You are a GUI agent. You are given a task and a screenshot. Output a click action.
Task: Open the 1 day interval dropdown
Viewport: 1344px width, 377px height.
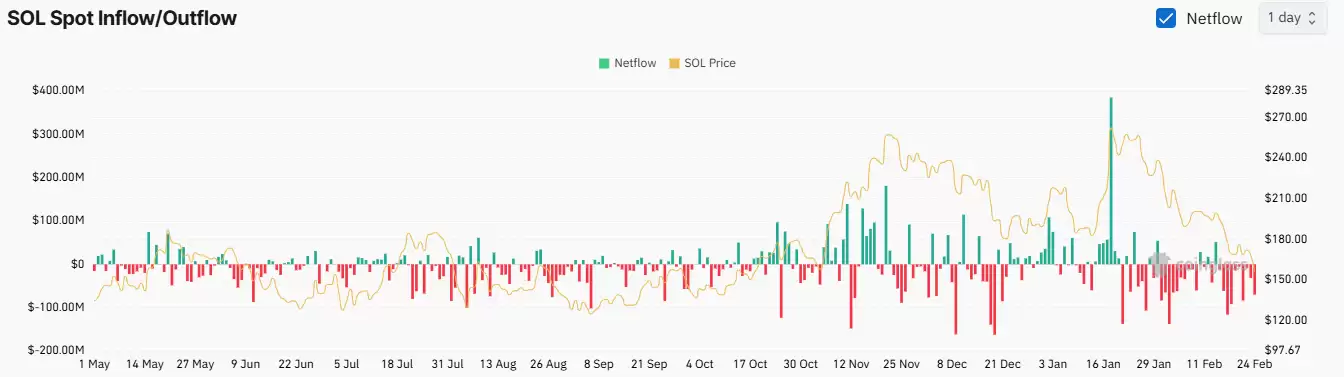1292,18
